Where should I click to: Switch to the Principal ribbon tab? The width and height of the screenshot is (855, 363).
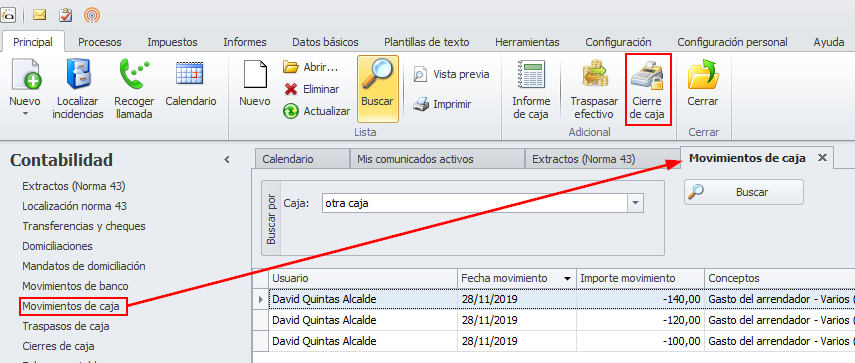(x=33, y=42)
